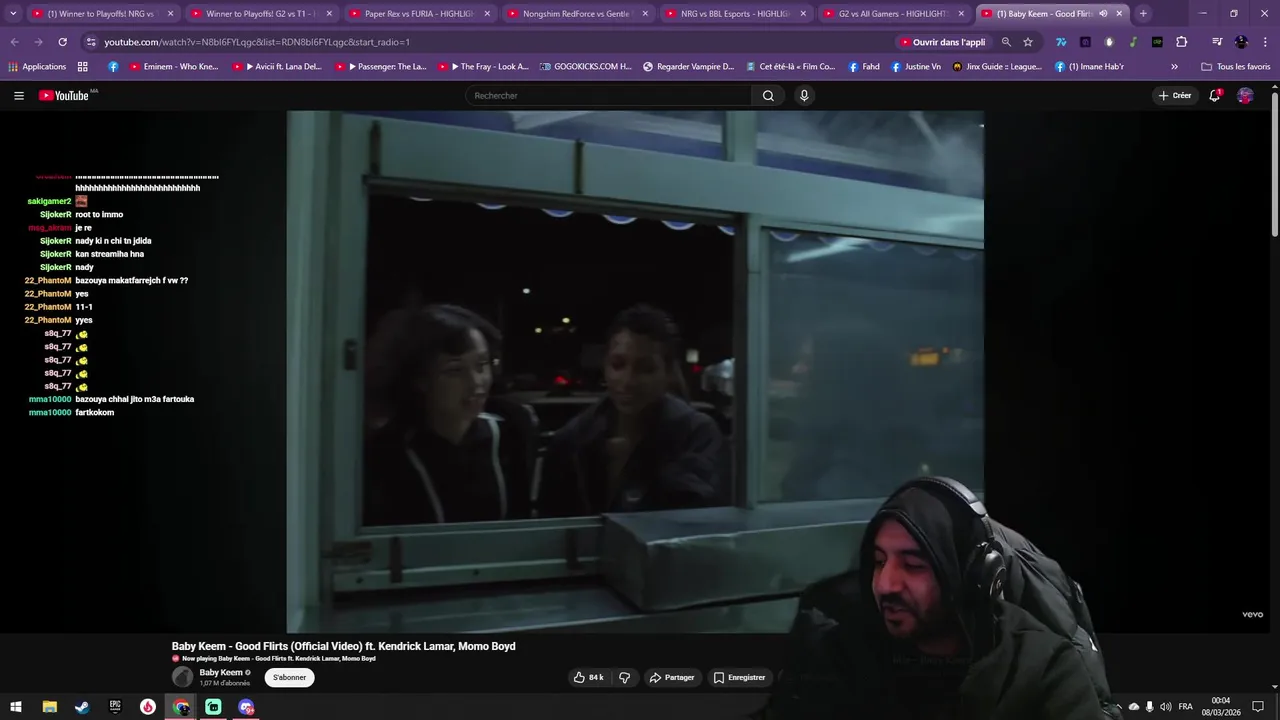Click the address bar URL
This screenshot has height=720, width=1280.
tap(257, 42)
